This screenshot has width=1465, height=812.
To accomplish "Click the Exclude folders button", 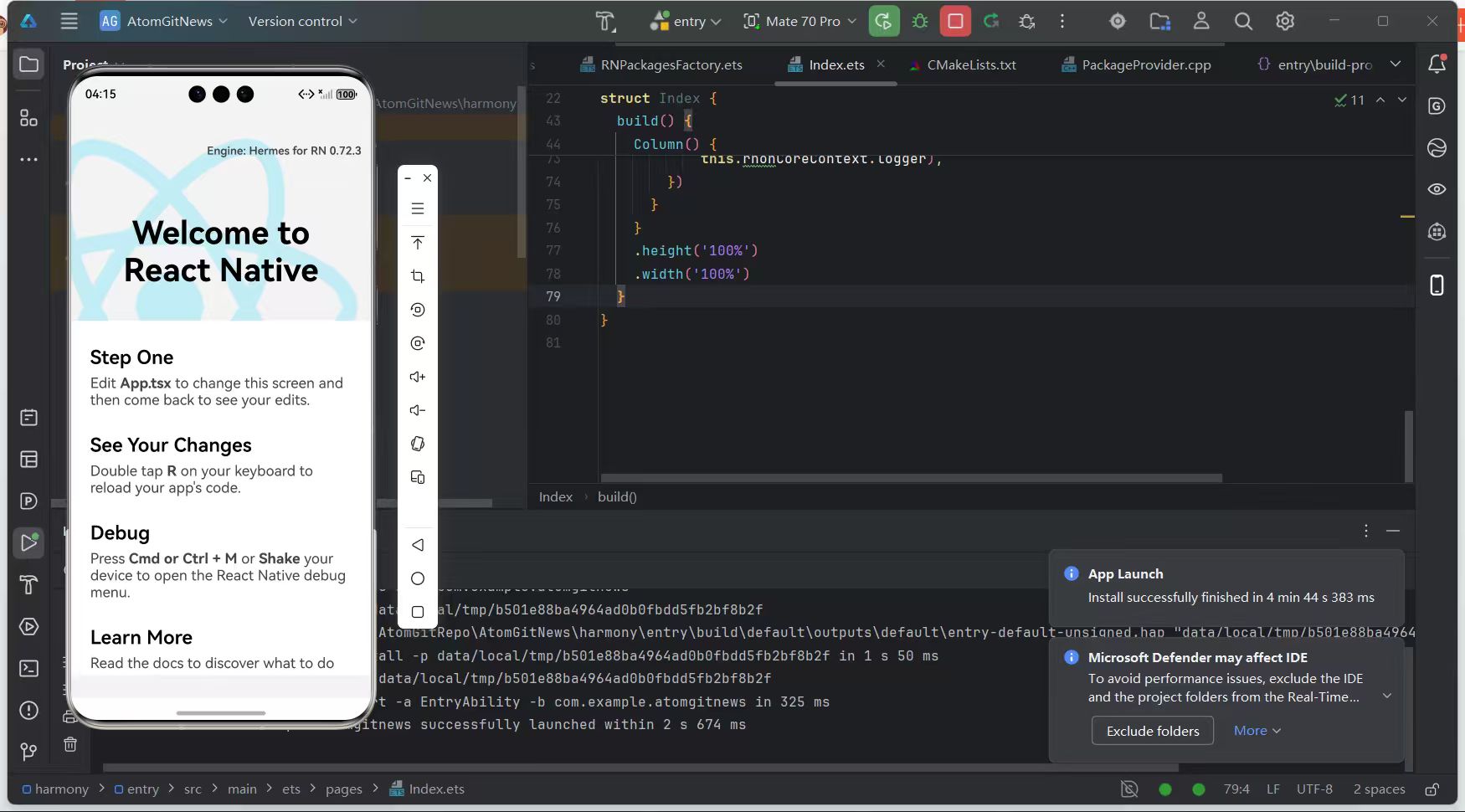I will point(1153,731).
